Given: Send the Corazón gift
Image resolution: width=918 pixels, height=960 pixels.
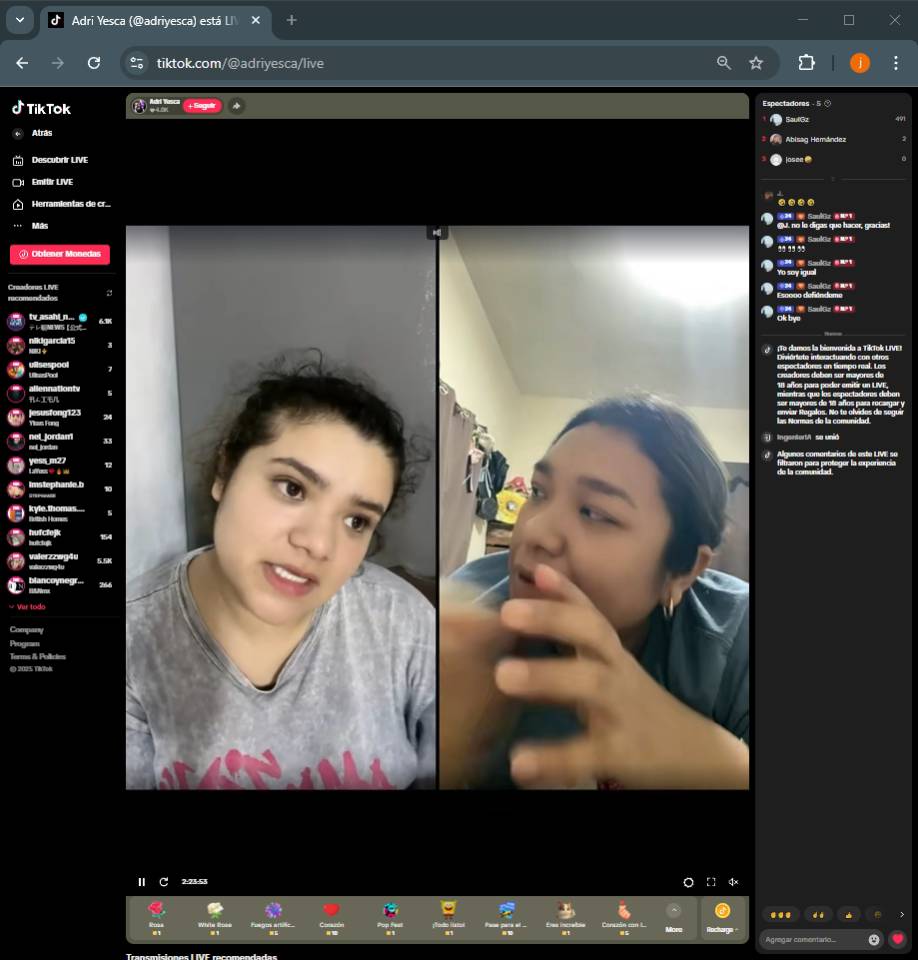Looking at the screenshot, I should [x=331, y=915].
